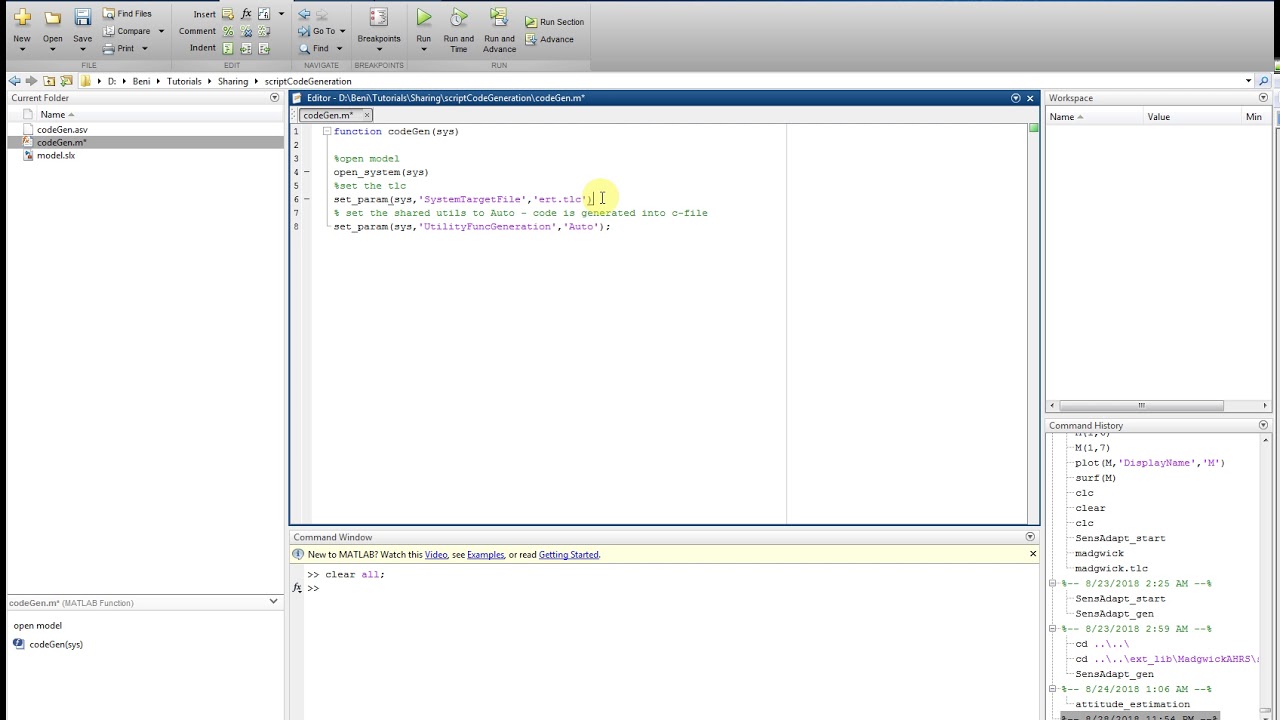
Task: Switch to codeGen.m editor tab
Action: pyautogui.click(x=328, y=115)
